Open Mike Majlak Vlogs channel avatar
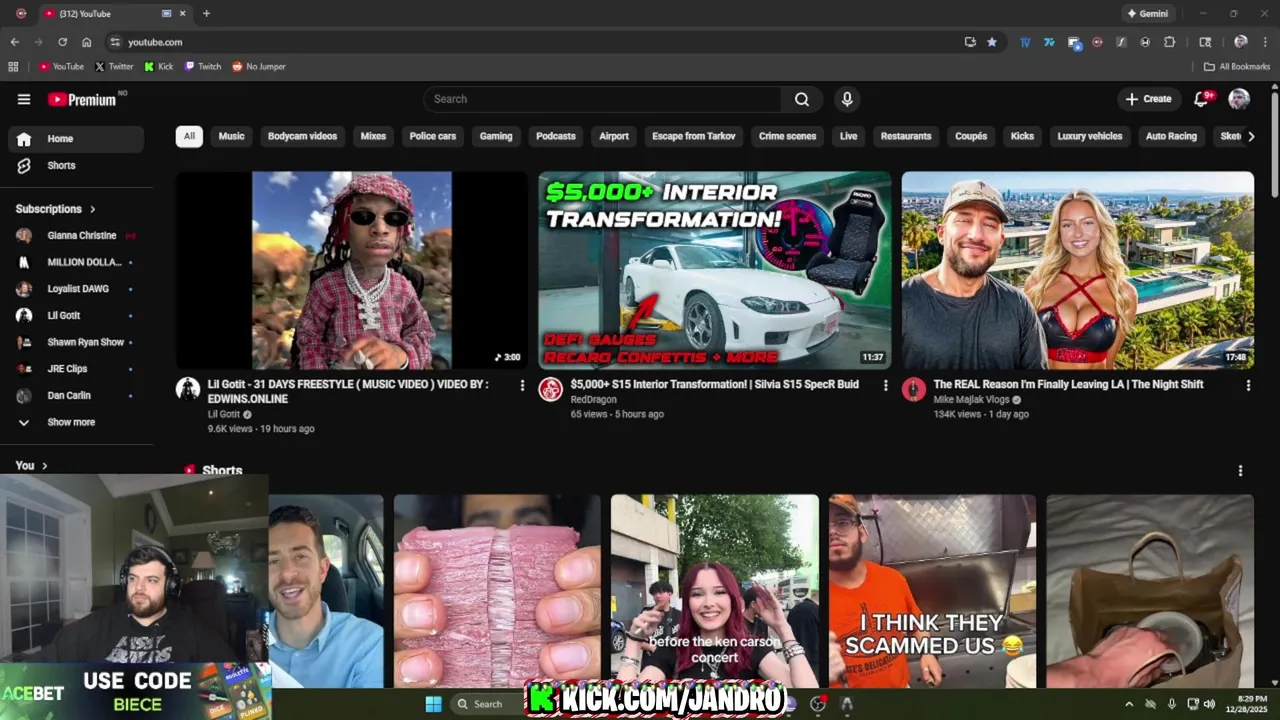 click(914, 389)
